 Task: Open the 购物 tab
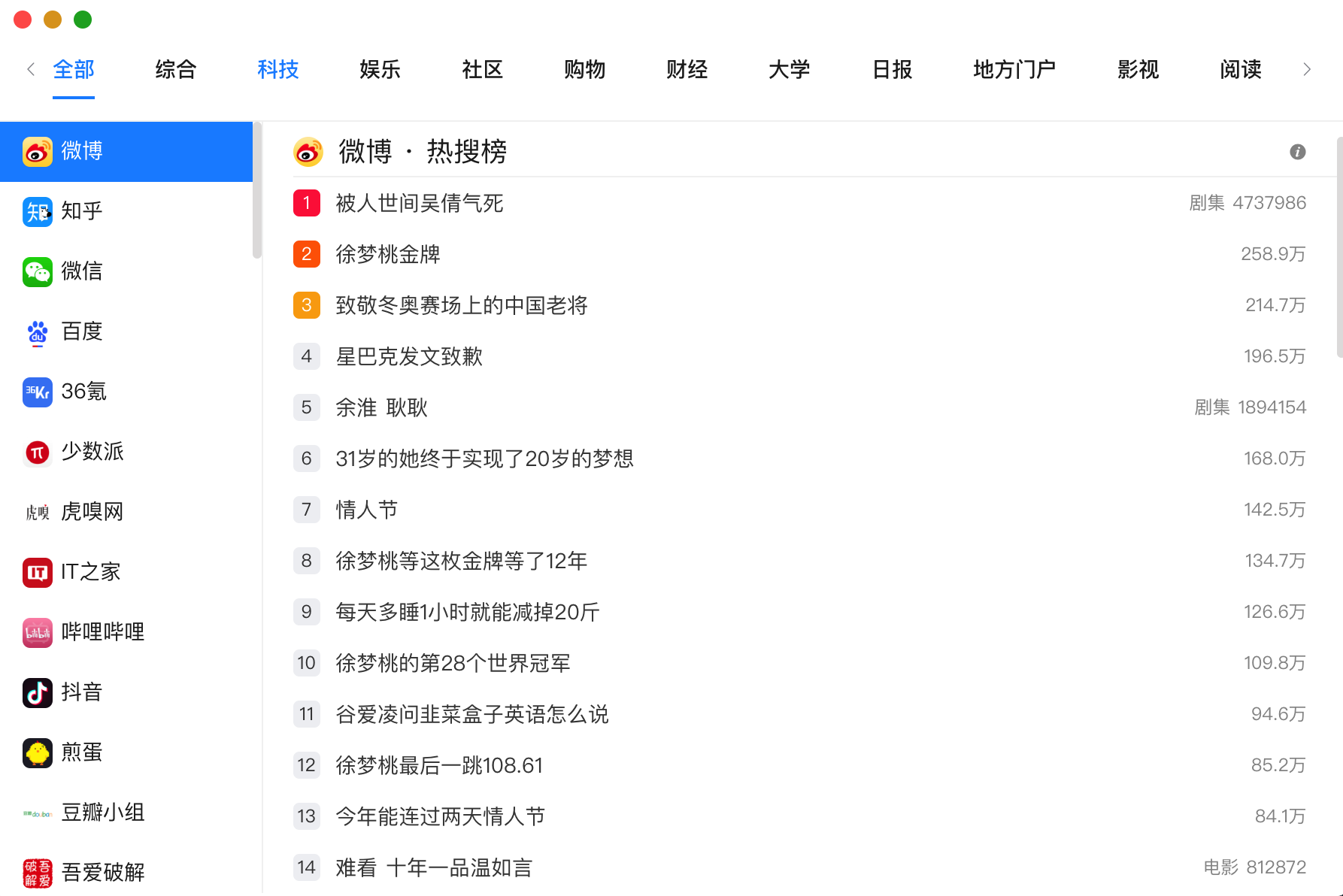tap(585, 69)
